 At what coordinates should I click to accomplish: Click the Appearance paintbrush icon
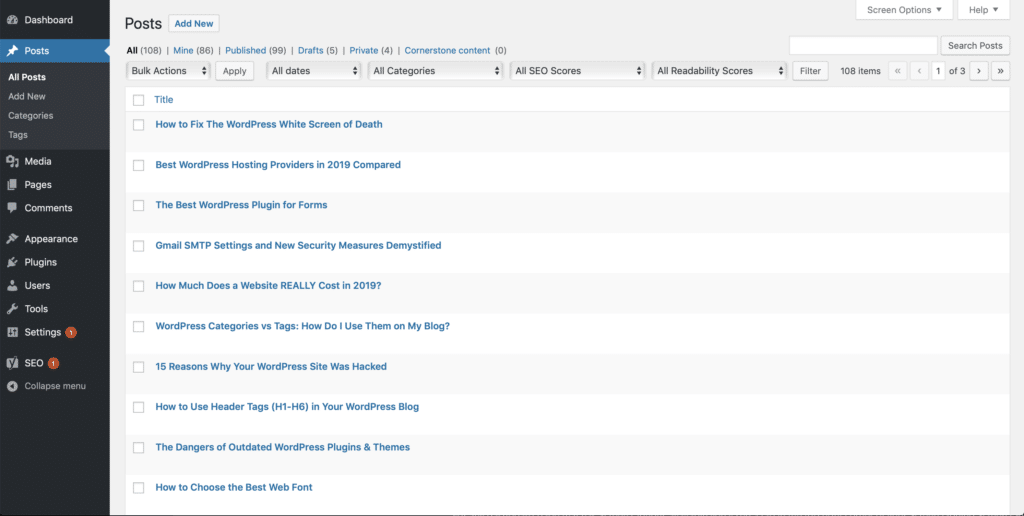point(12,239)
